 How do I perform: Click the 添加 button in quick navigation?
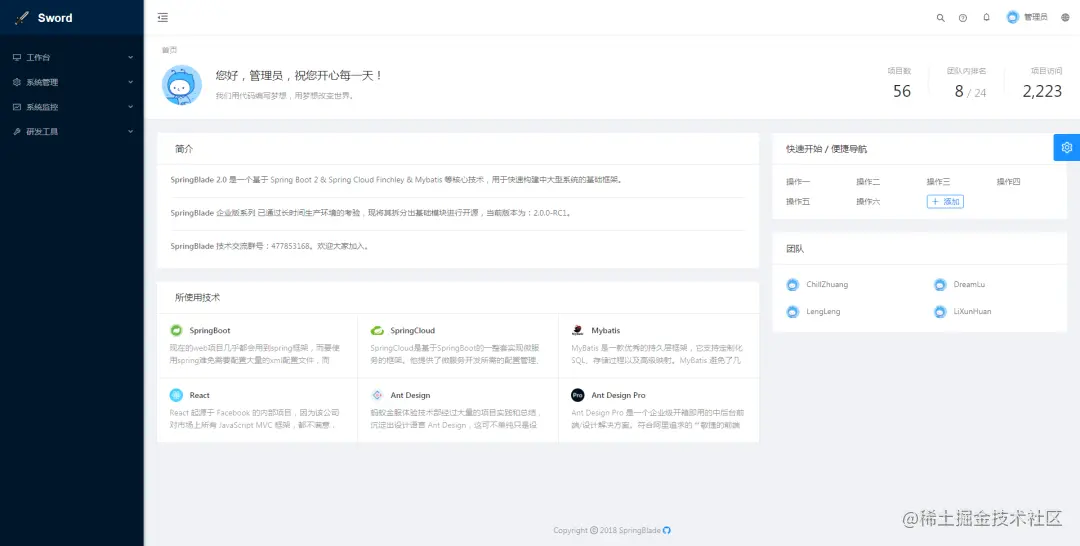coord(945,202)
